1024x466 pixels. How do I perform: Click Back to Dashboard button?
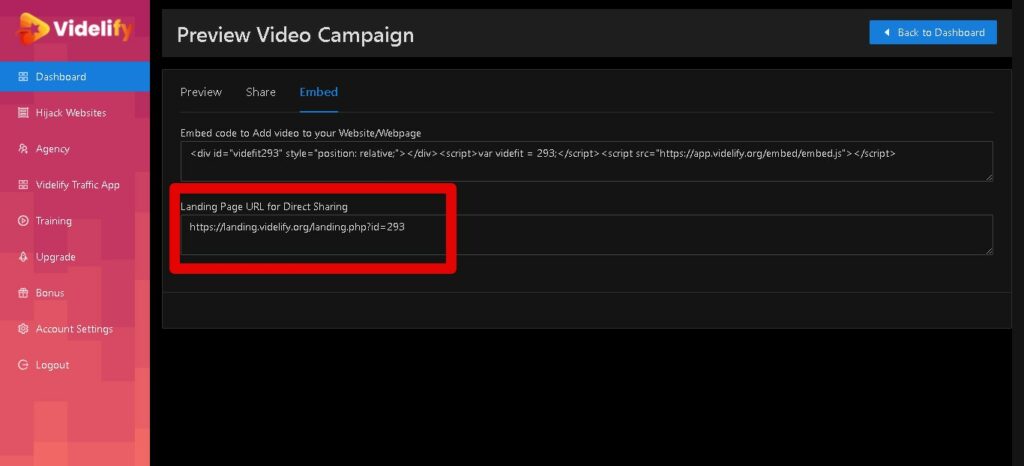[x=933, y=32]
